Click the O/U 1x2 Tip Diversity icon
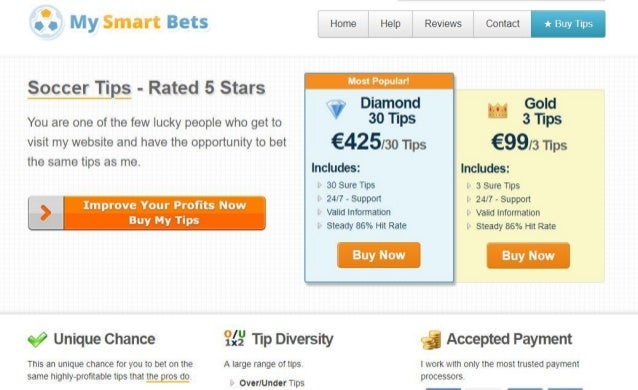Viewport: 638px width, 390px height. [235, 338]
